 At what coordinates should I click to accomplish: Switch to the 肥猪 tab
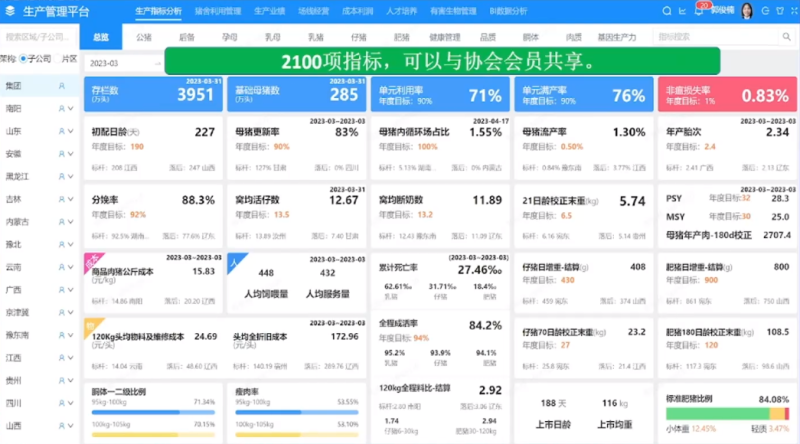pyautogui.click(x=402, y=37)
